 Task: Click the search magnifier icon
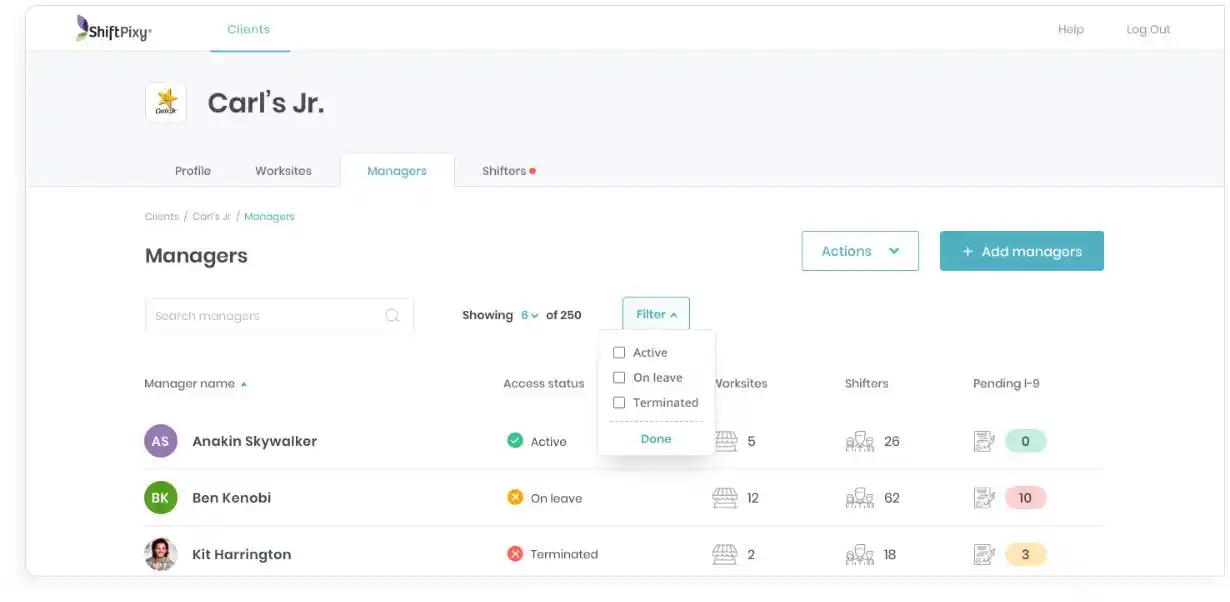tap(393, 316)
